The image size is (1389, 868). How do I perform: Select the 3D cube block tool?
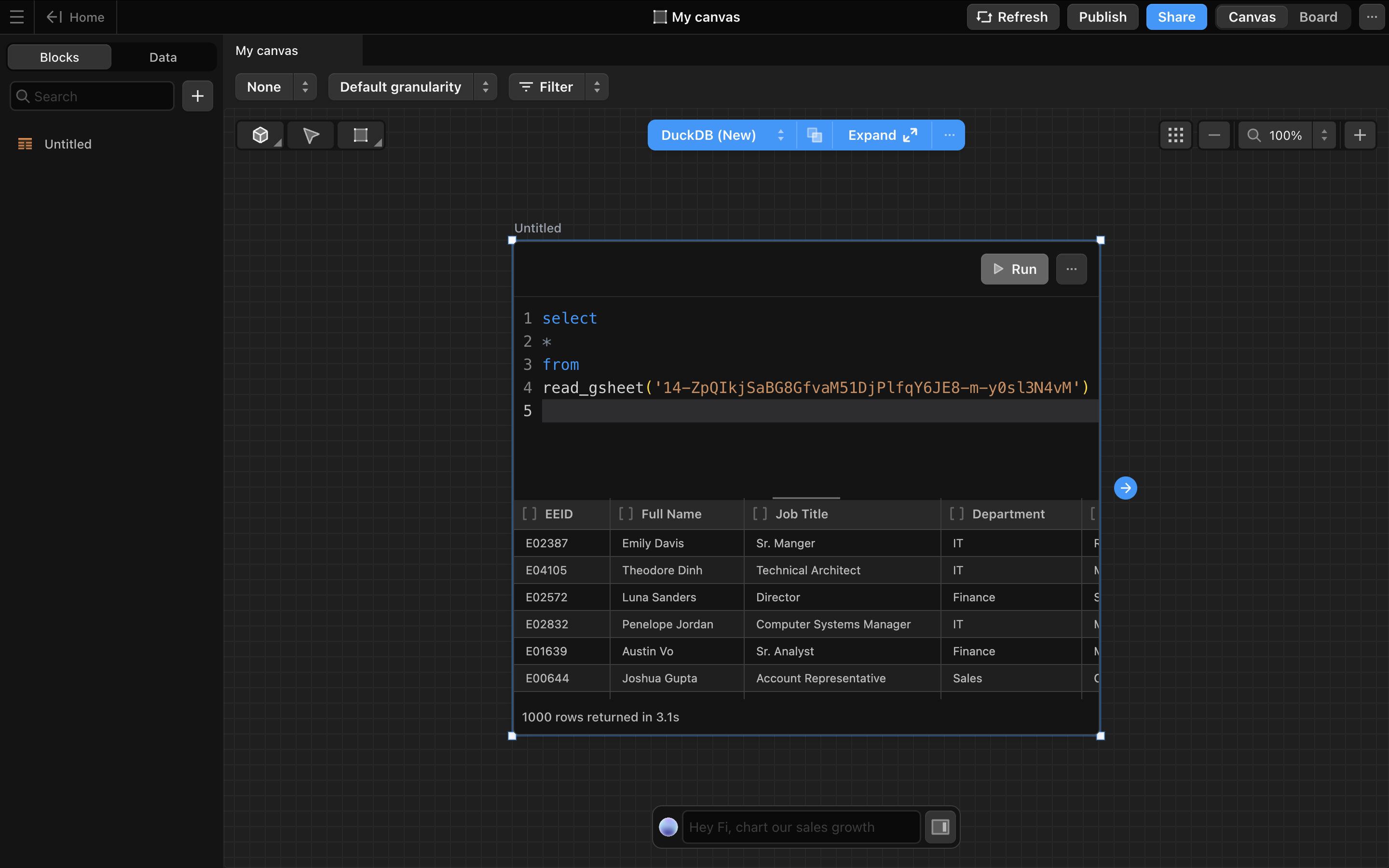click(260, 136)
